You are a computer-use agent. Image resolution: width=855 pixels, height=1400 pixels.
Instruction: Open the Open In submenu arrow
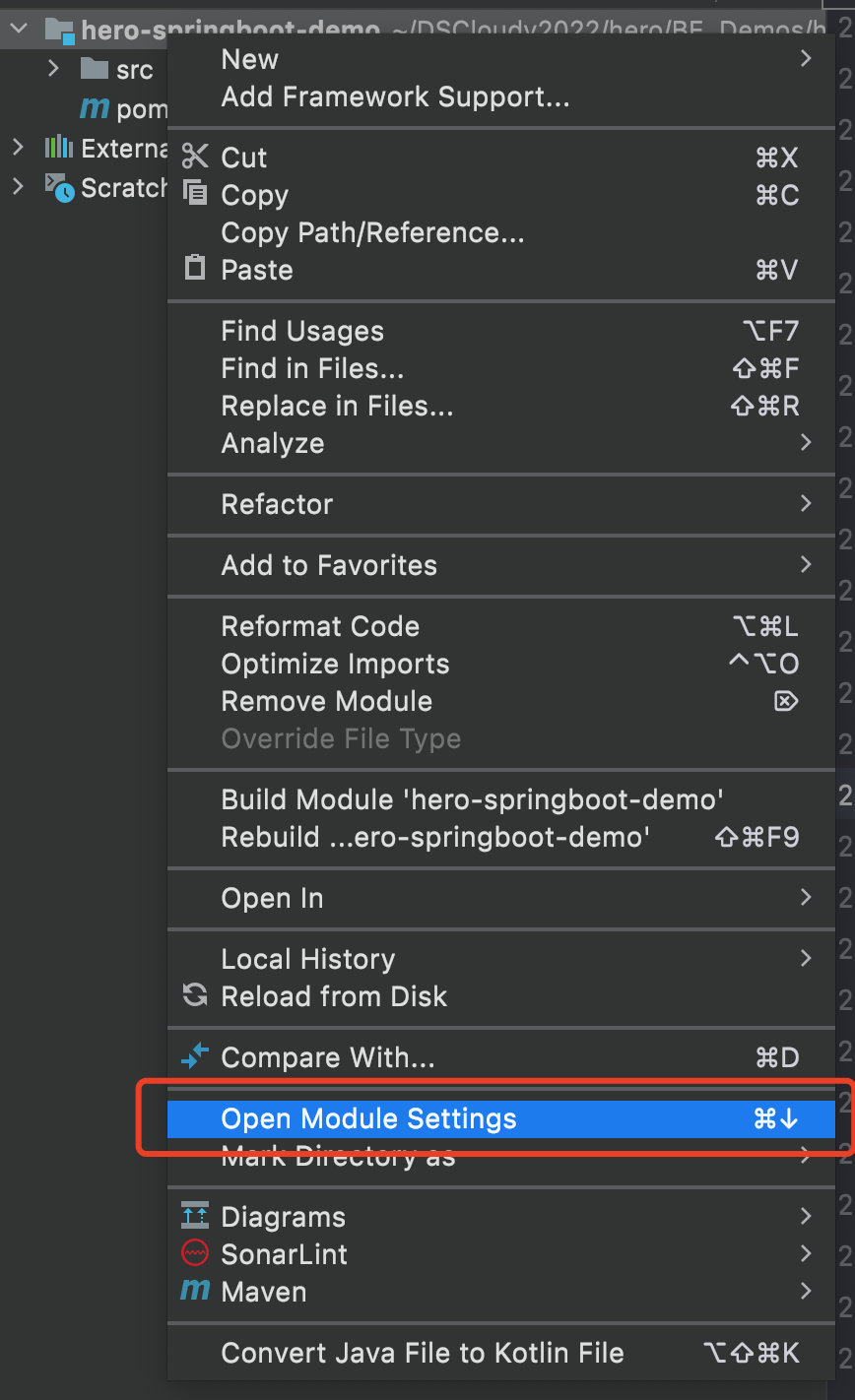point(806,897)
